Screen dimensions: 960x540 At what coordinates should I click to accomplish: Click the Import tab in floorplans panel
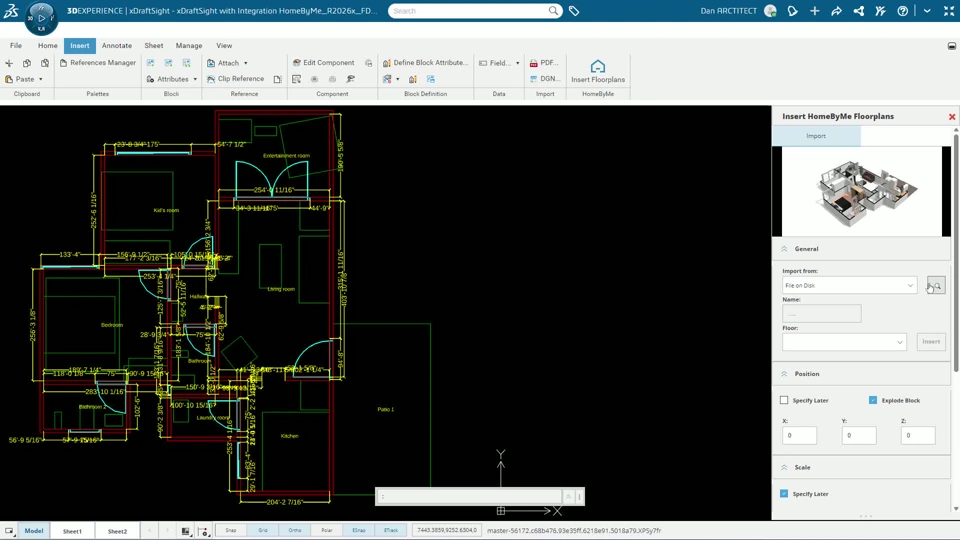816,136
